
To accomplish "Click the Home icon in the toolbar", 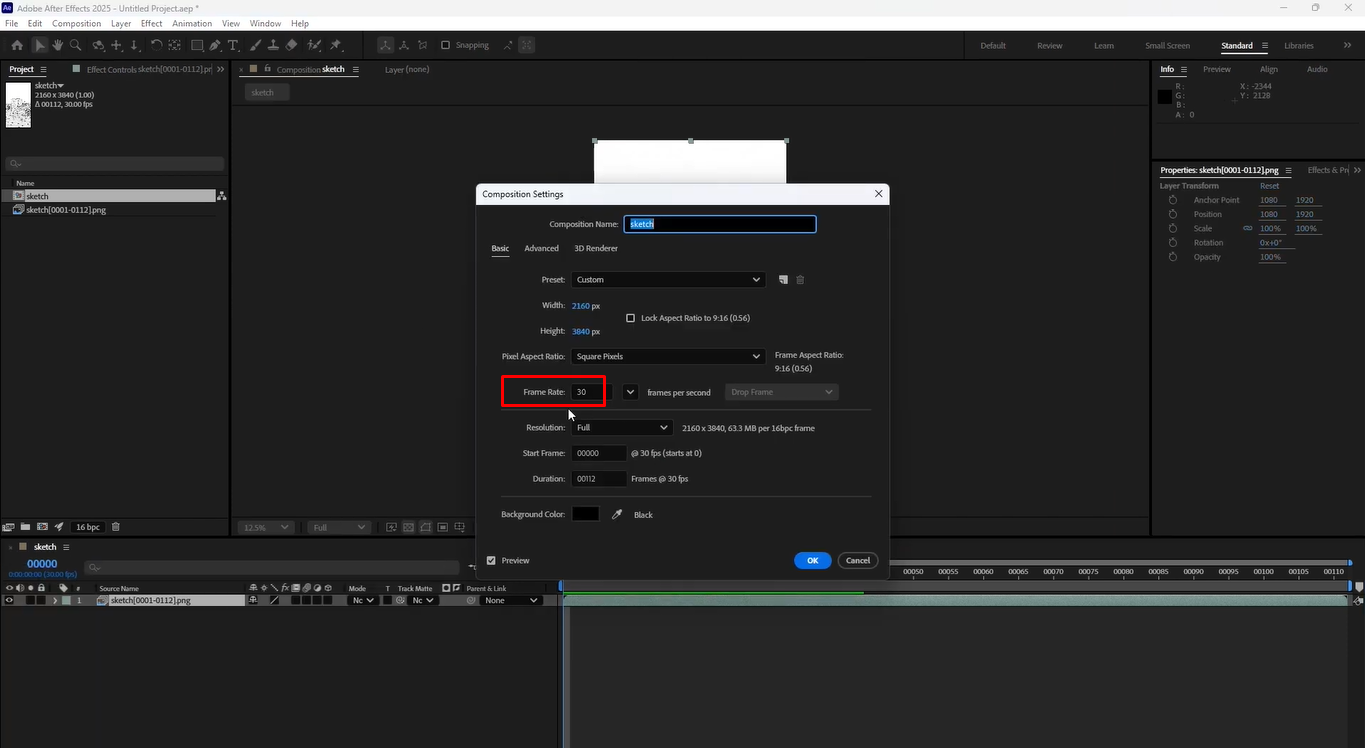I will (x=17, y=45).
